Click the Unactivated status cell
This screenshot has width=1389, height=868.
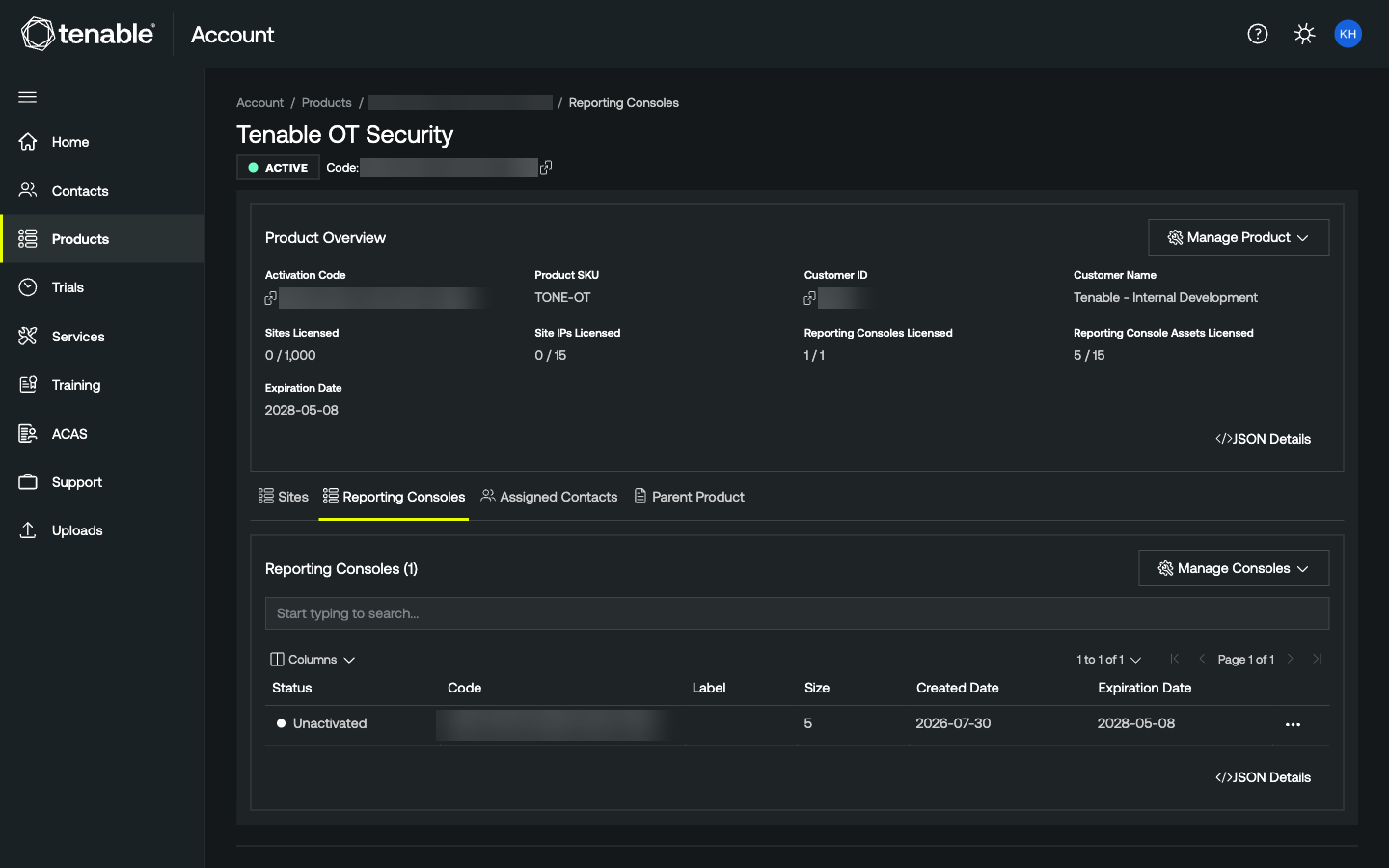(321, 723)
